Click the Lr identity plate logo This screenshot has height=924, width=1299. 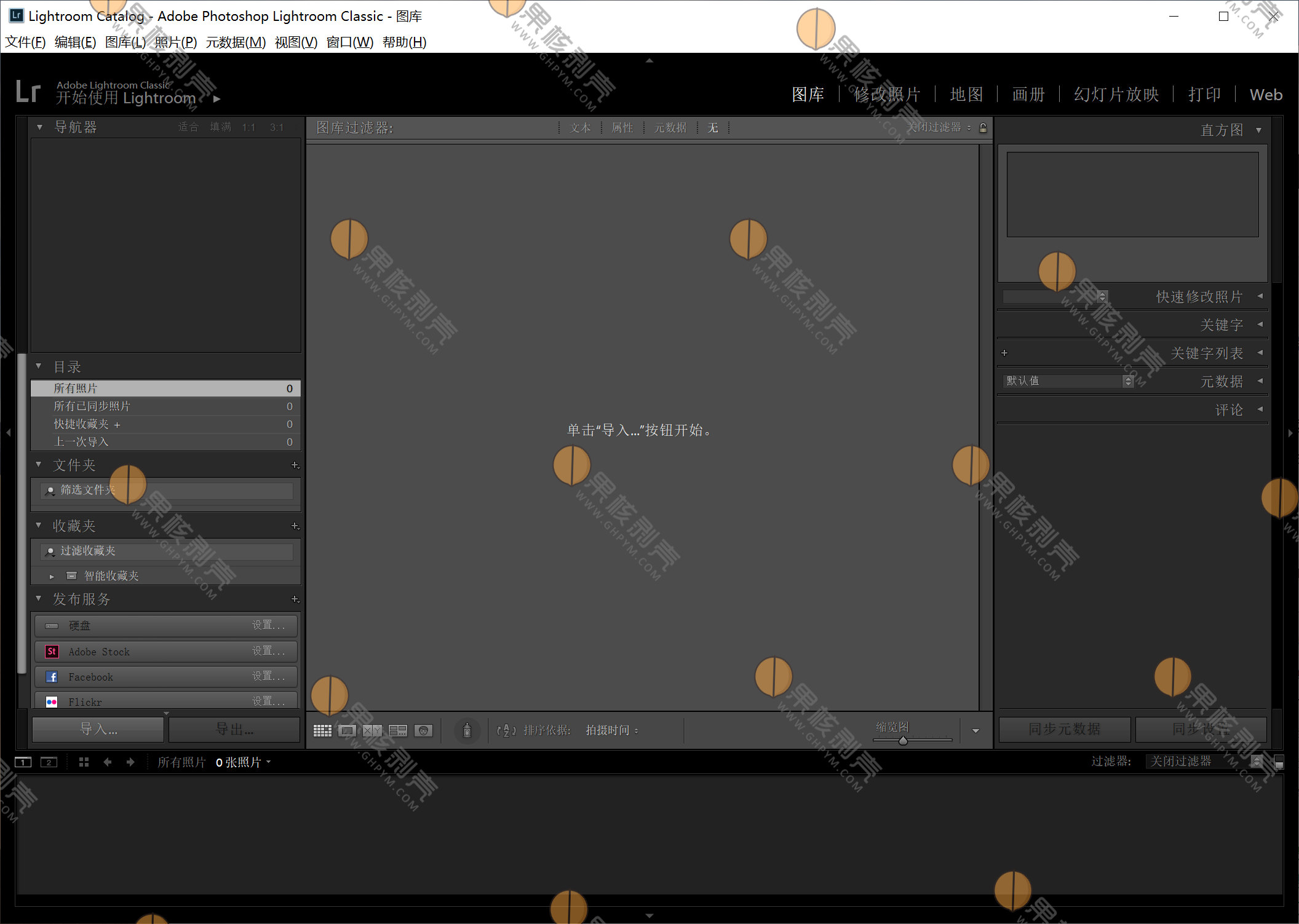pyautogui.click(x=28, y=92)
